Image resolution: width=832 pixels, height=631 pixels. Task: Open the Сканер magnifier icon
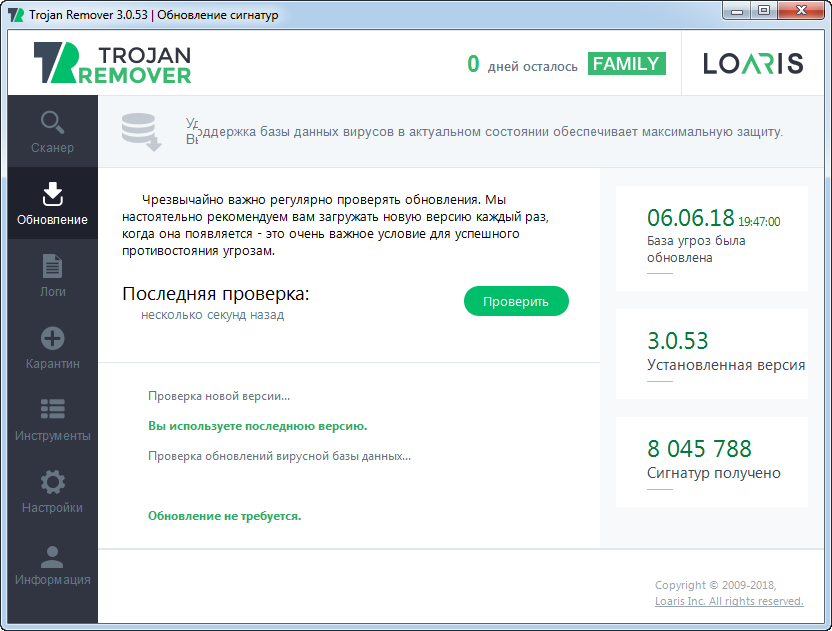click(53, 123)
